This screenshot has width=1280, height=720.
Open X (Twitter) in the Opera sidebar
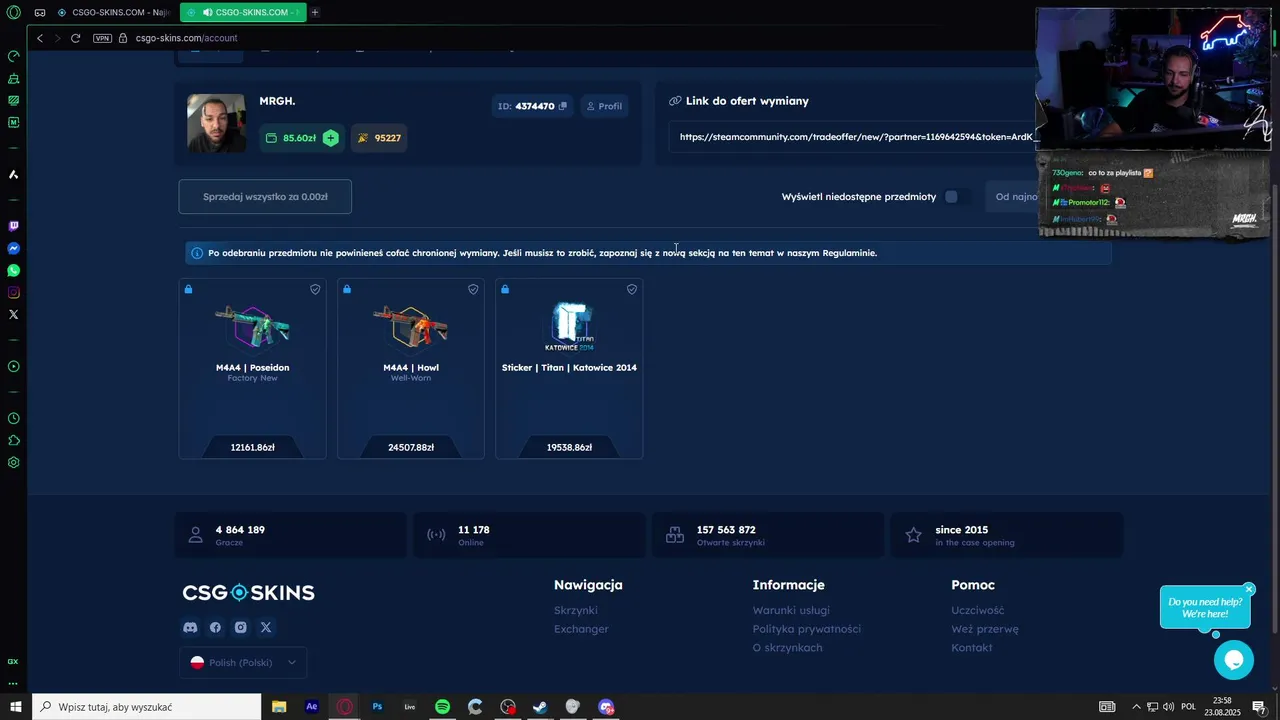[13, 315]
